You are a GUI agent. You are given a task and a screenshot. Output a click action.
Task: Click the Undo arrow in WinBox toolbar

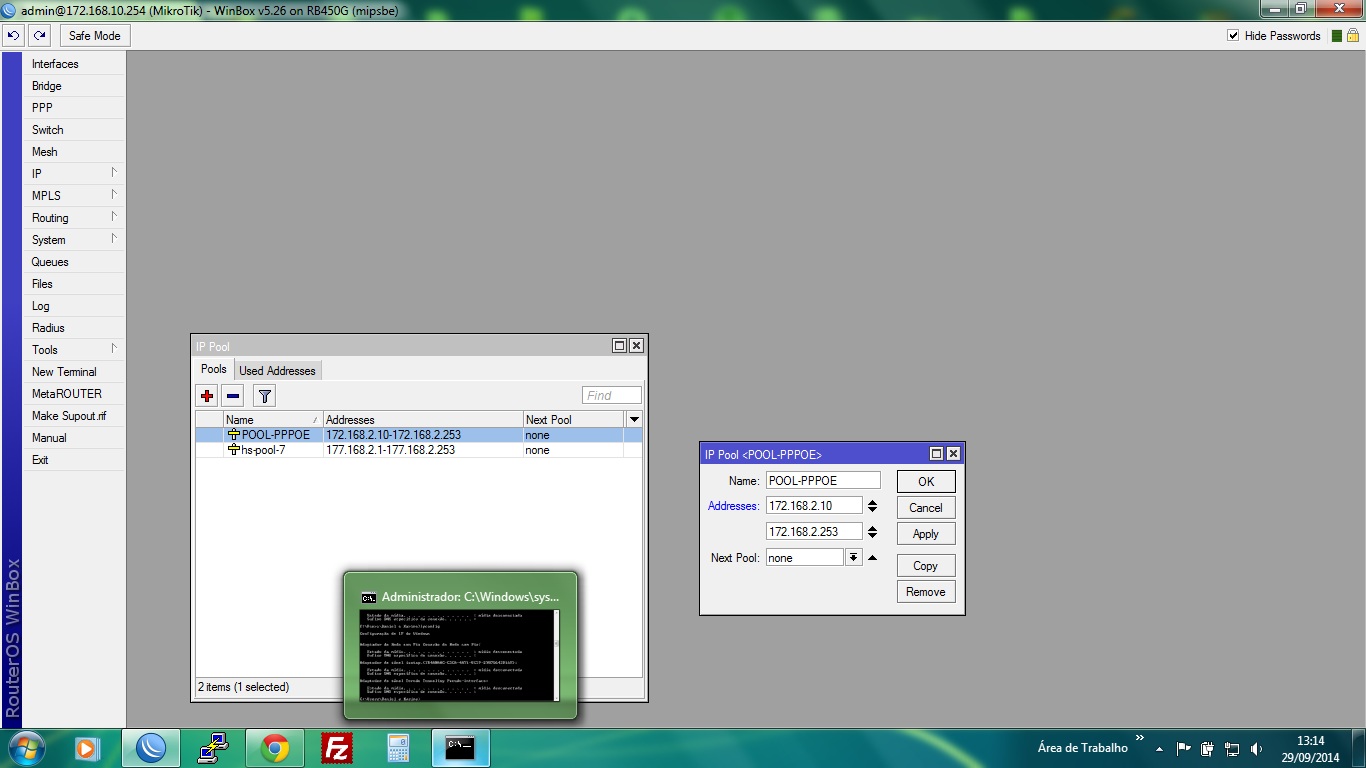pyautogui.click(x=13, y=35)
